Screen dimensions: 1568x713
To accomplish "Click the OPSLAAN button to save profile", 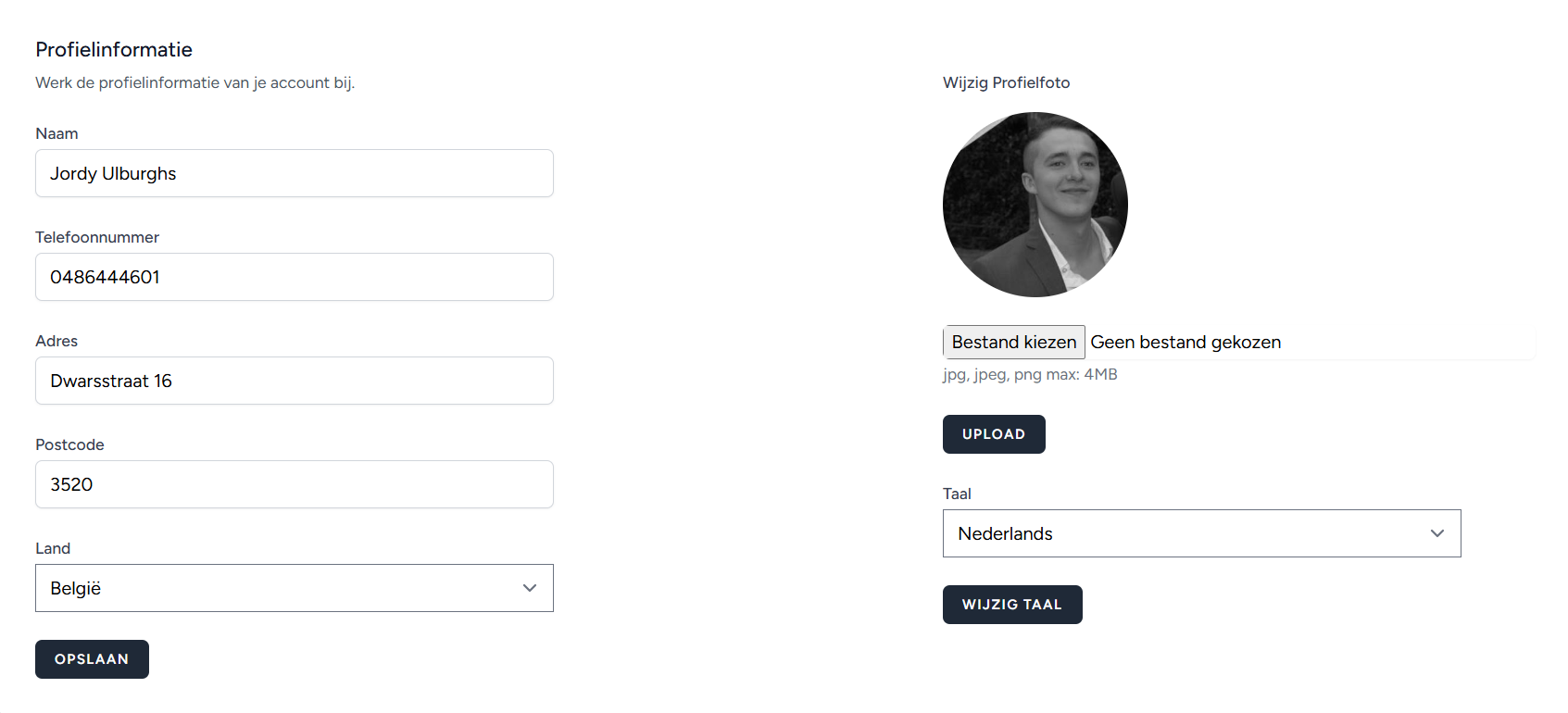I will [92, 658].
